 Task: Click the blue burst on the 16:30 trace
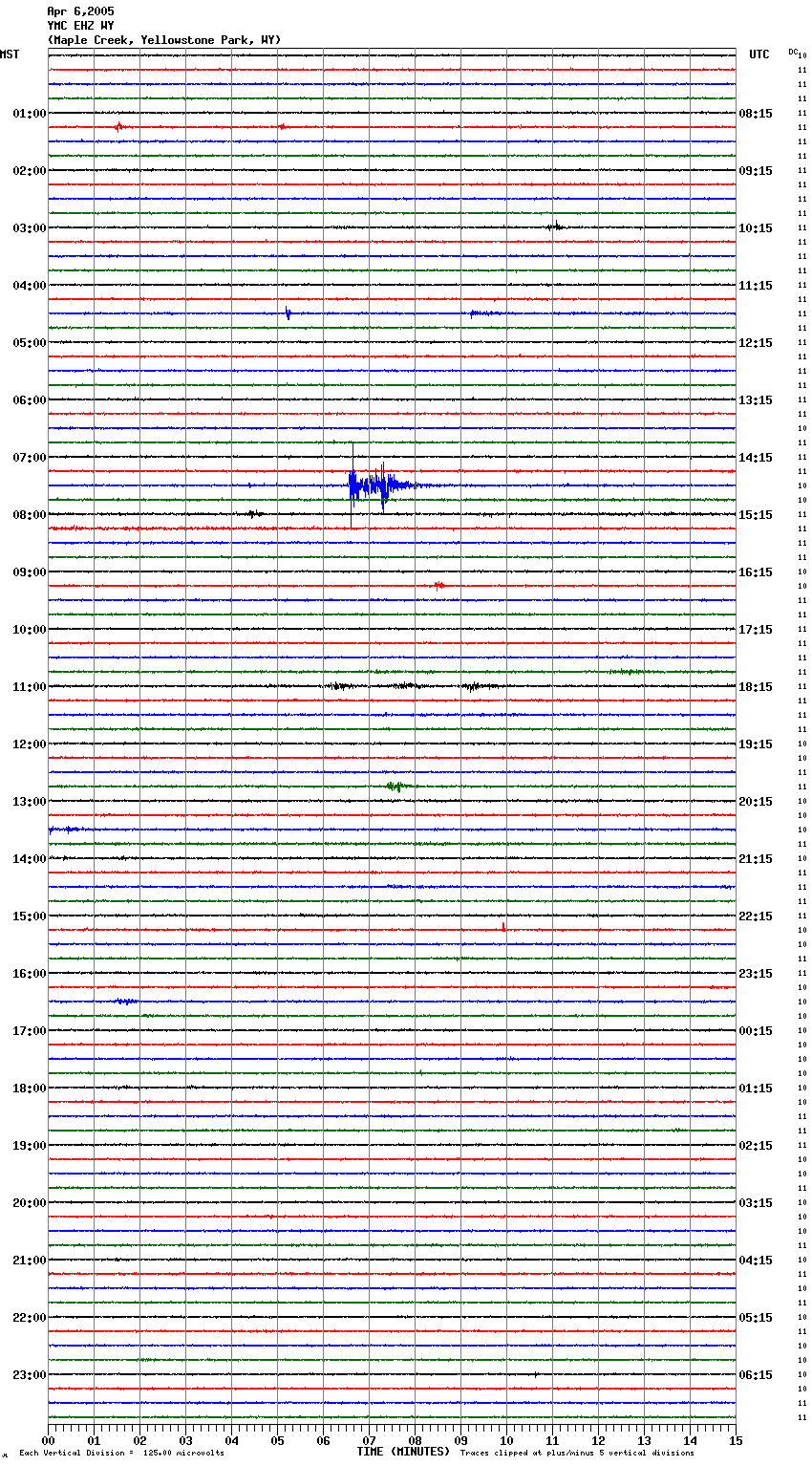click(124, 1001)
